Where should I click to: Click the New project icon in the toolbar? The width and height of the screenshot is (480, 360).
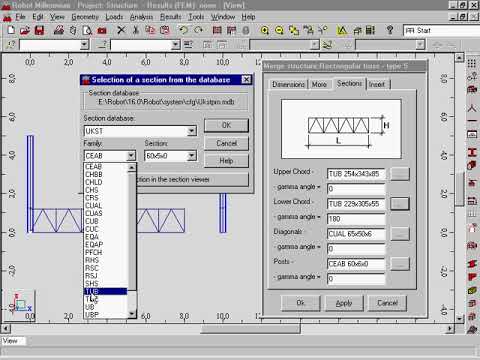(x=11, y=30)
